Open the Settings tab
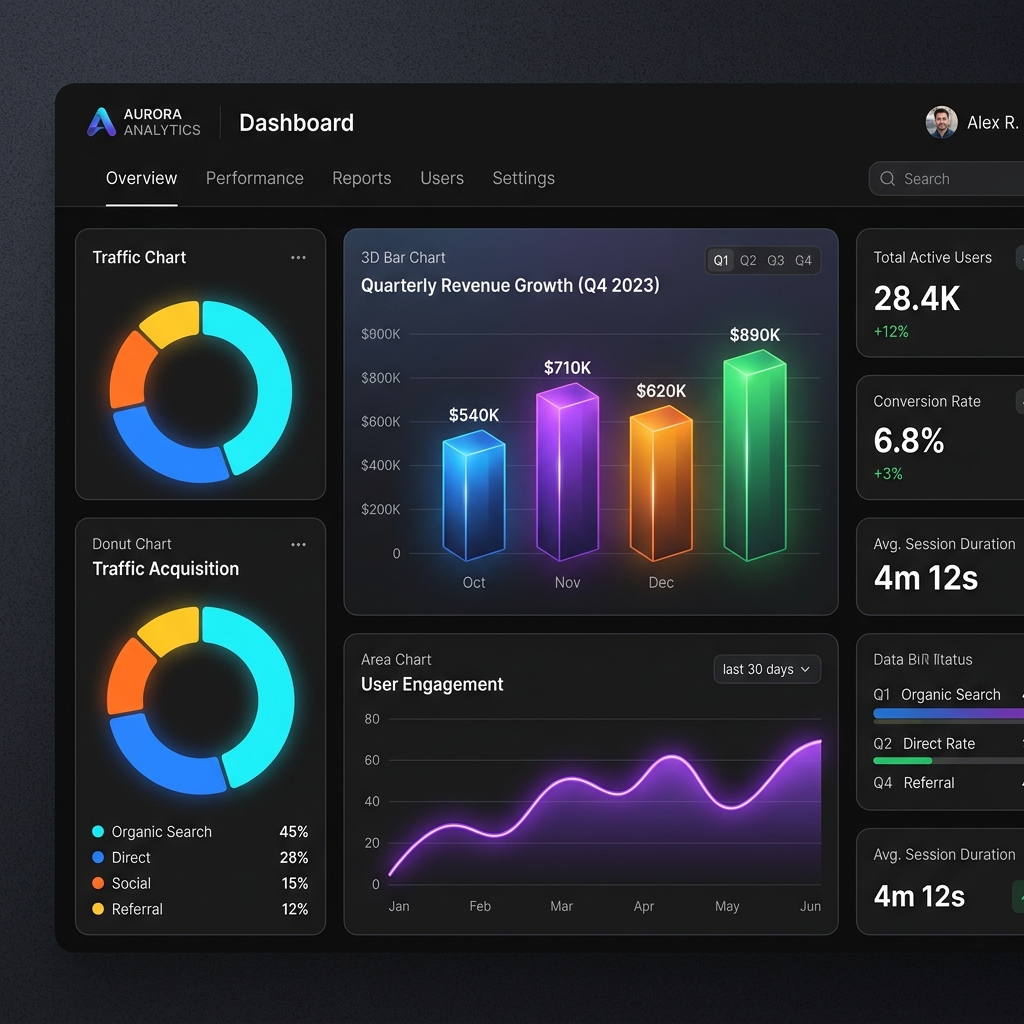1024x1024 pixels. click(x=524, y=178)
